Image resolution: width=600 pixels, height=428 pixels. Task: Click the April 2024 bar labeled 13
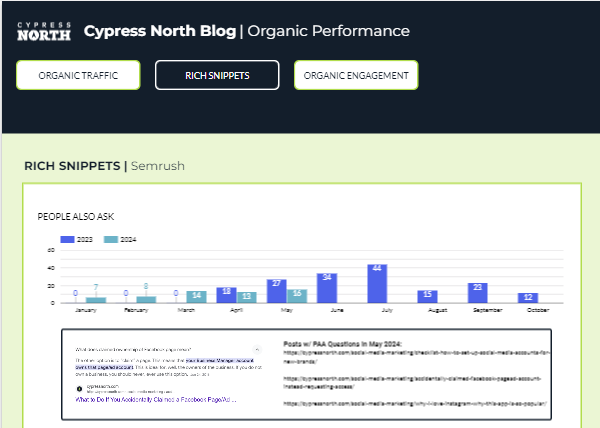click(x=247, y=297)
